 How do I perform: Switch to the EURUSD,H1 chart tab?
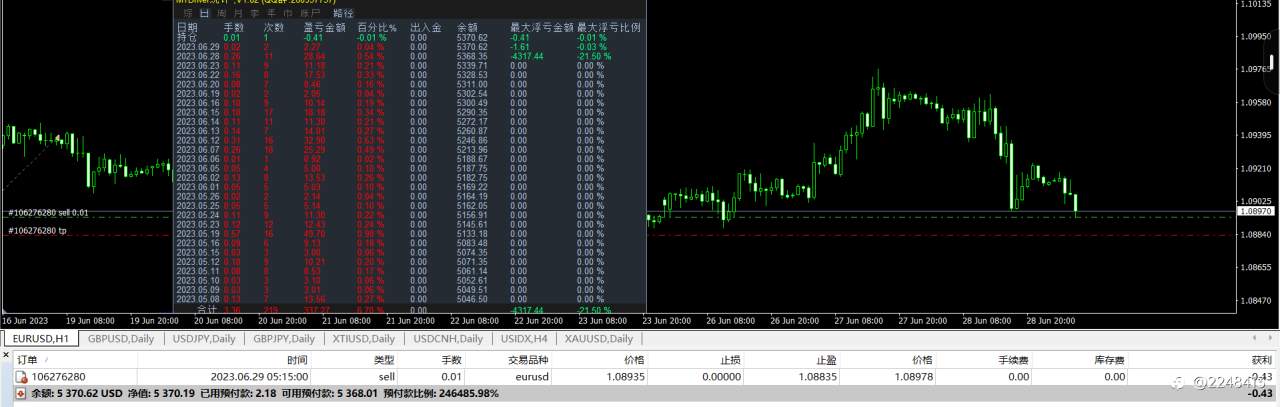(40, 339)
